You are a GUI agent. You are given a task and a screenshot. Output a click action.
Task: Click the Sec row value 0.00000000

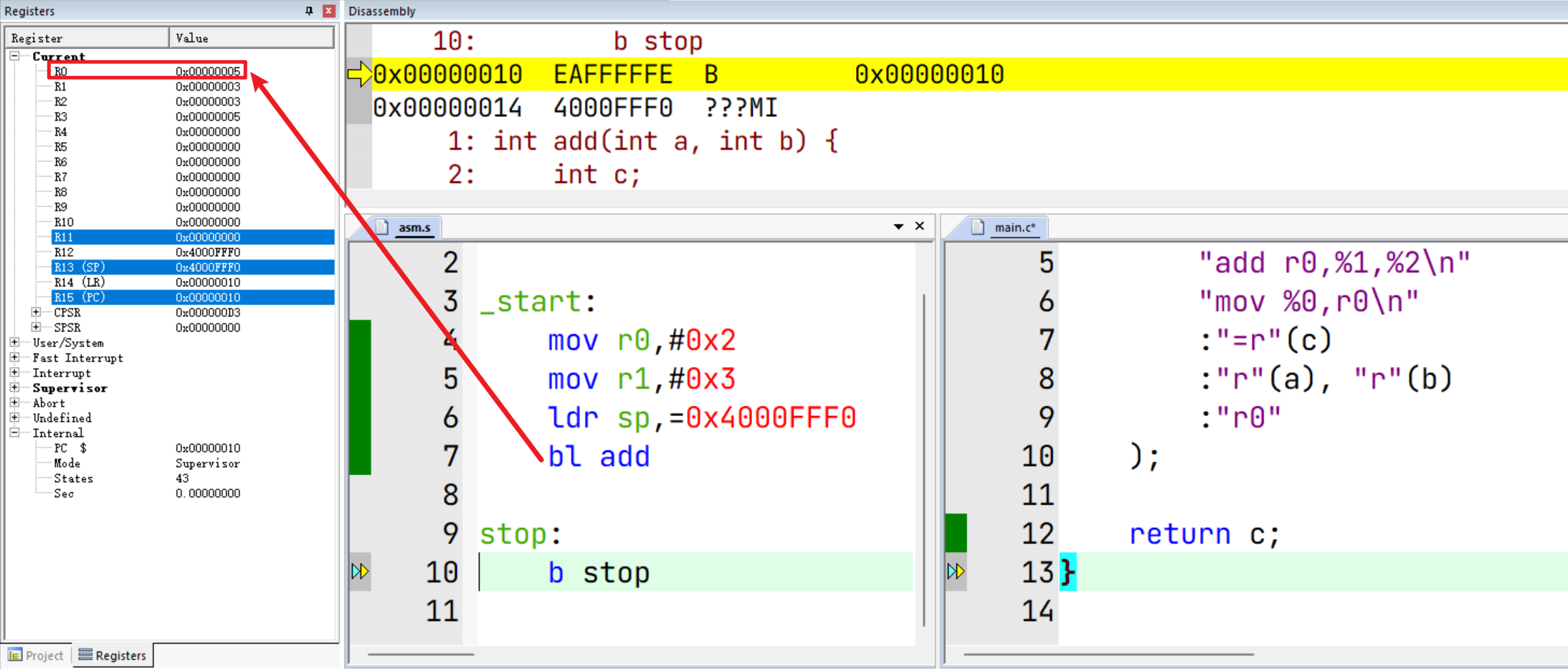(208, 493)
